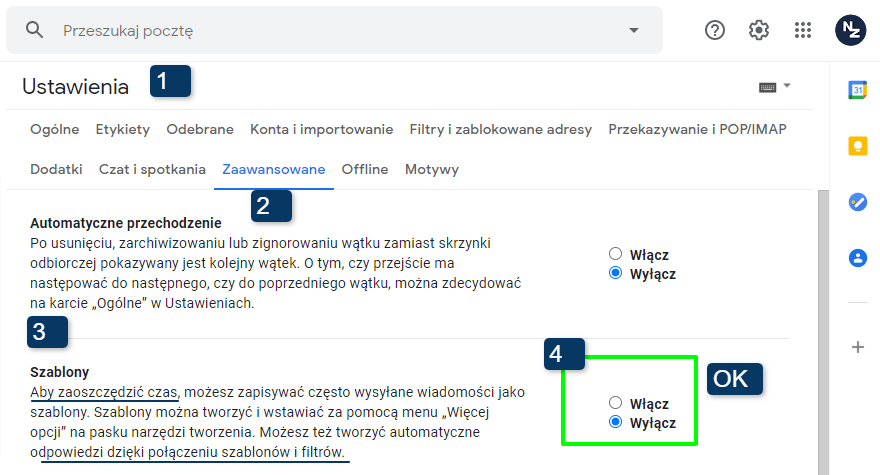
Task: Go to the Motywy tab
Action: 431,169
